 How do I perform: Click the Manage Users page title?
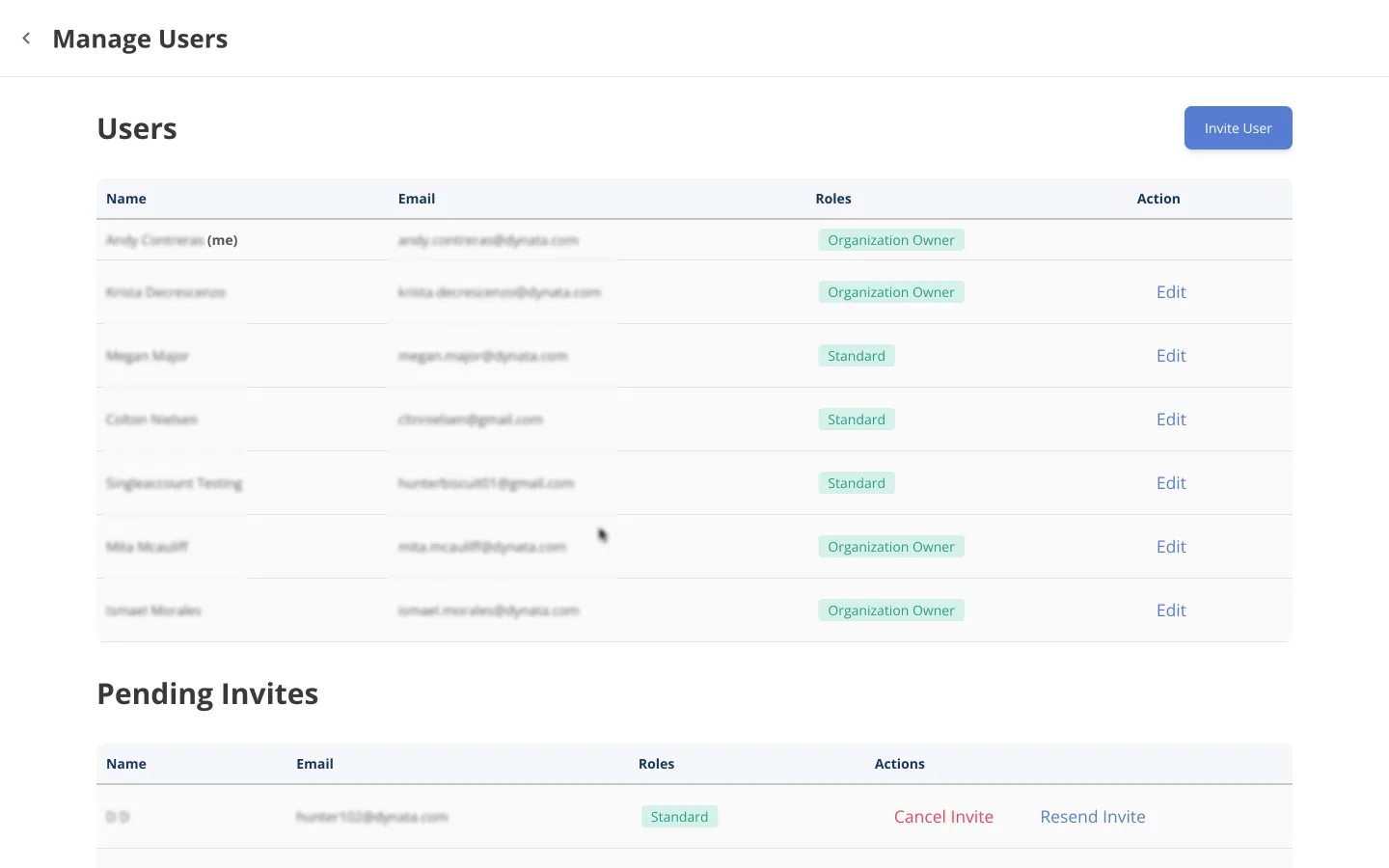tap(140, 39)
